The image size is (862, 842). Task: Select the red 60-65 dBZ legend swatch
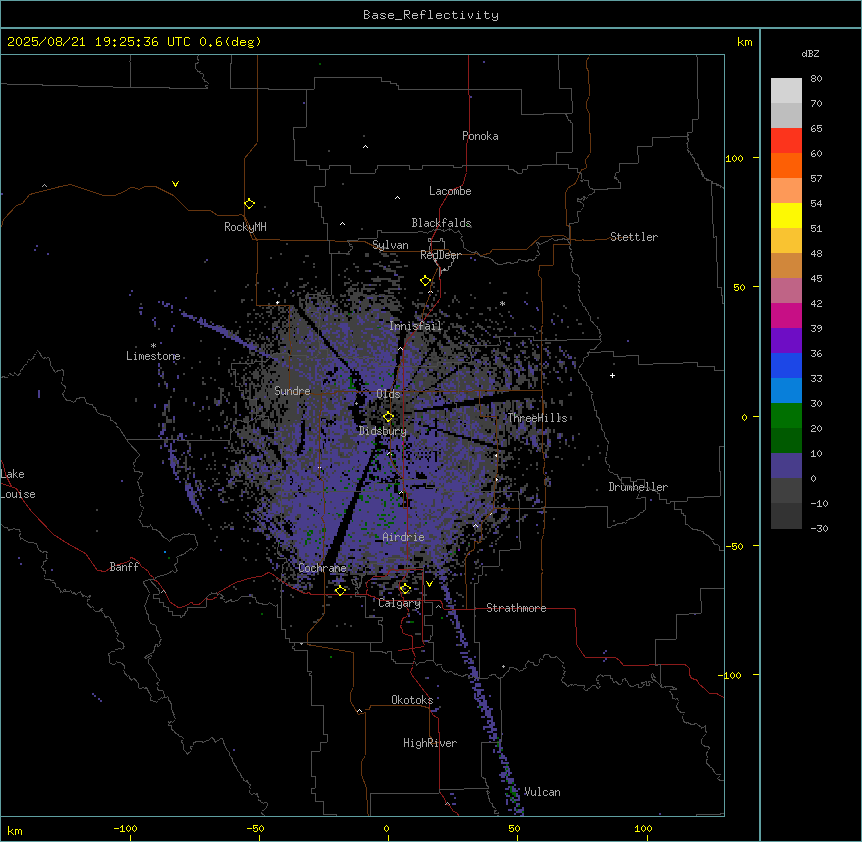click(786, 141)
